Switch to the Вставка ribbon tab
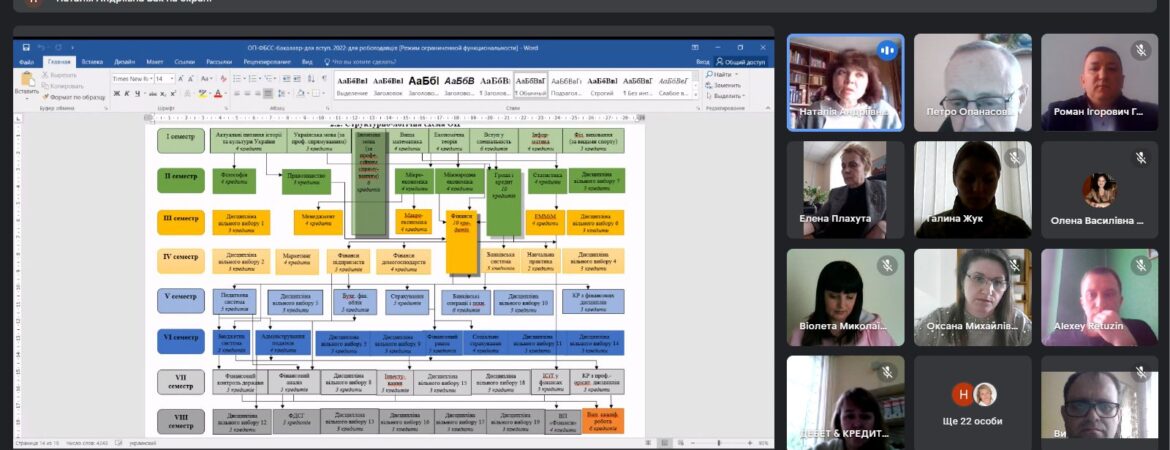Image resolution: width=1170 pixels, height=450 pixels. point(92,62)
